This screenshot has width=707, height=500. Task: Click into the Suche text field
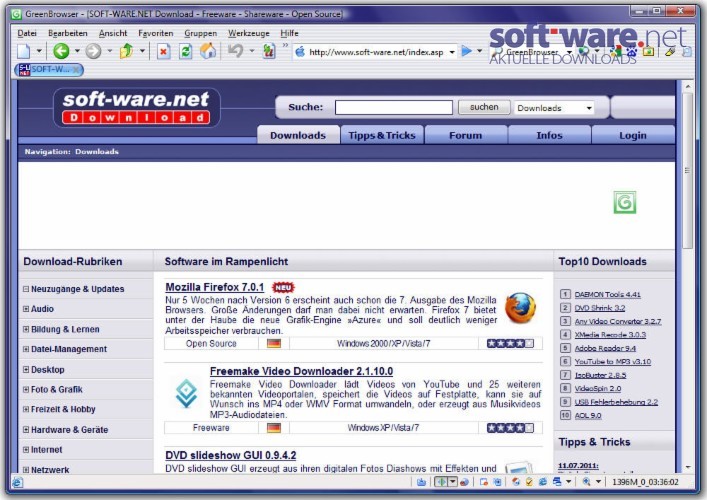pos(394,107)
